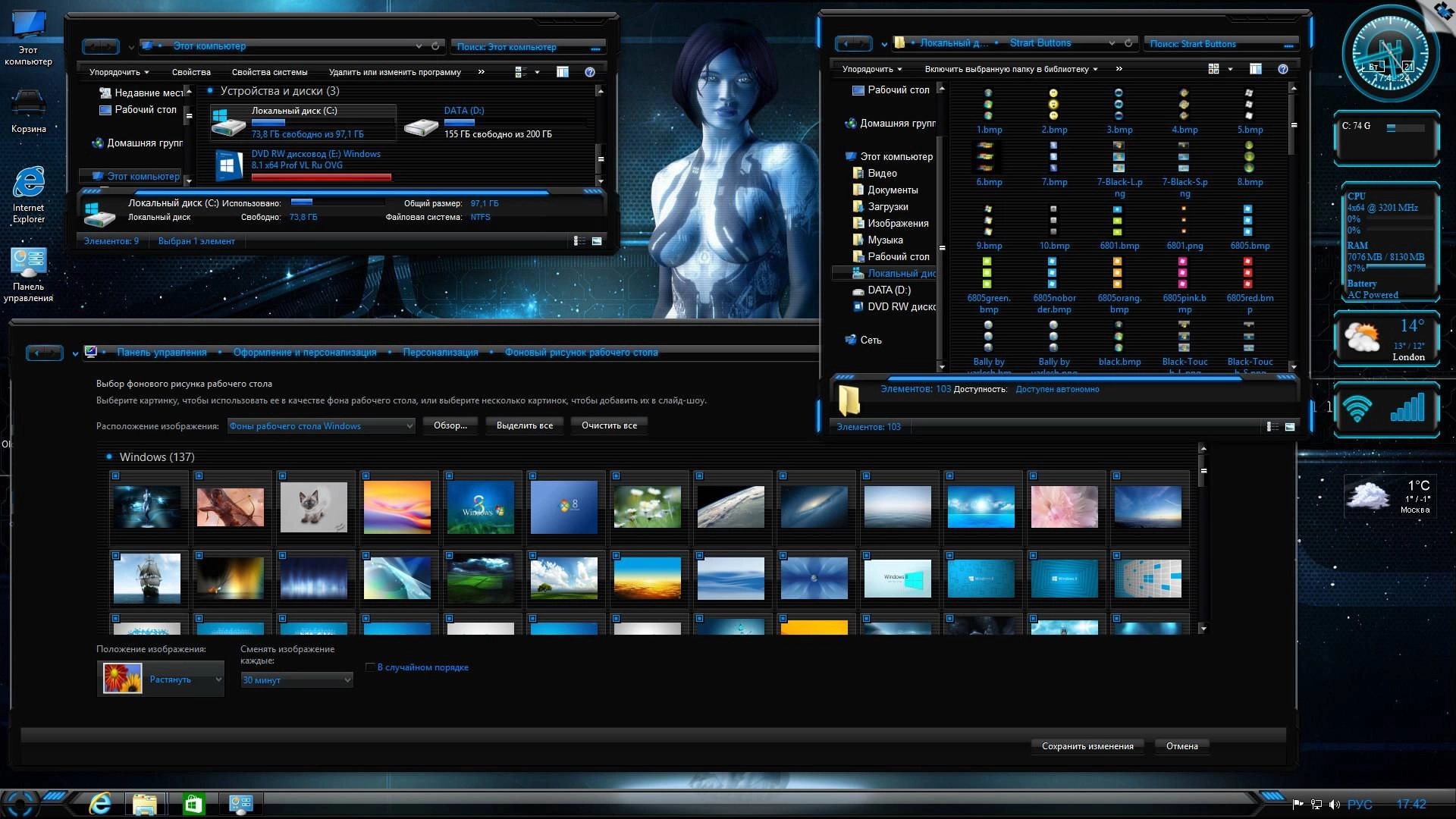
Task: Check the sailing ship wallpaper checkbox
Action: pyautogui.click(x=115, y=556)
